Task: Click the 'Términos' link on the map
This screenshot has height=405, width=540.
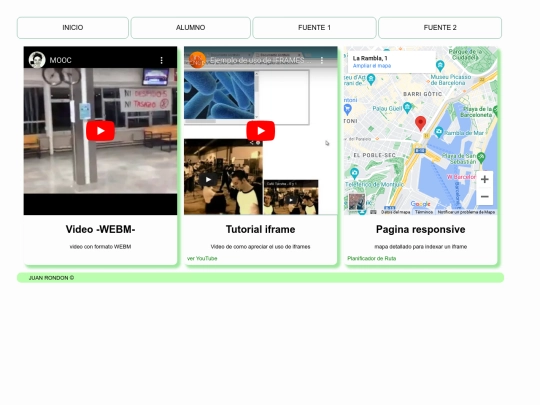Action: click(x=424, y=212)
